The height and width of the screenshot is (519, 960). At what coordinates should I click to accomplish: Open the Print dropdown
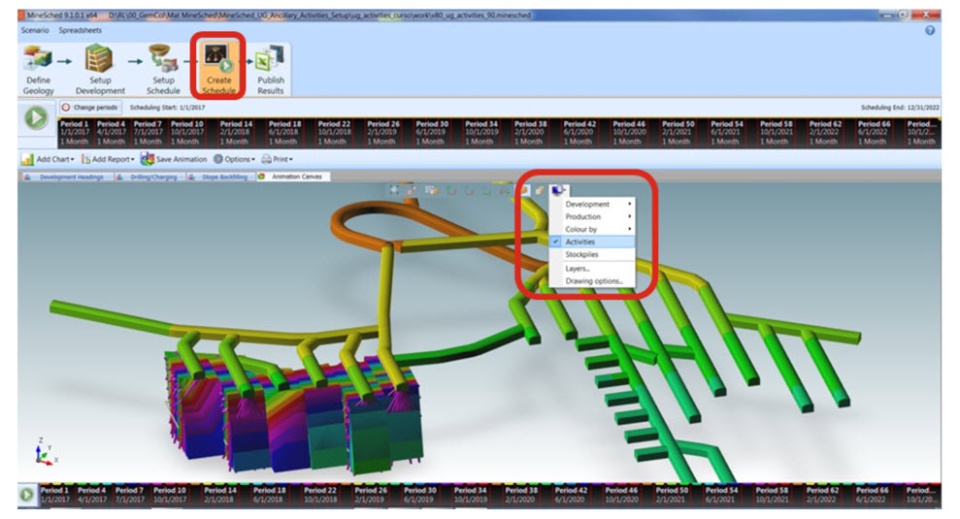point(277,159)
